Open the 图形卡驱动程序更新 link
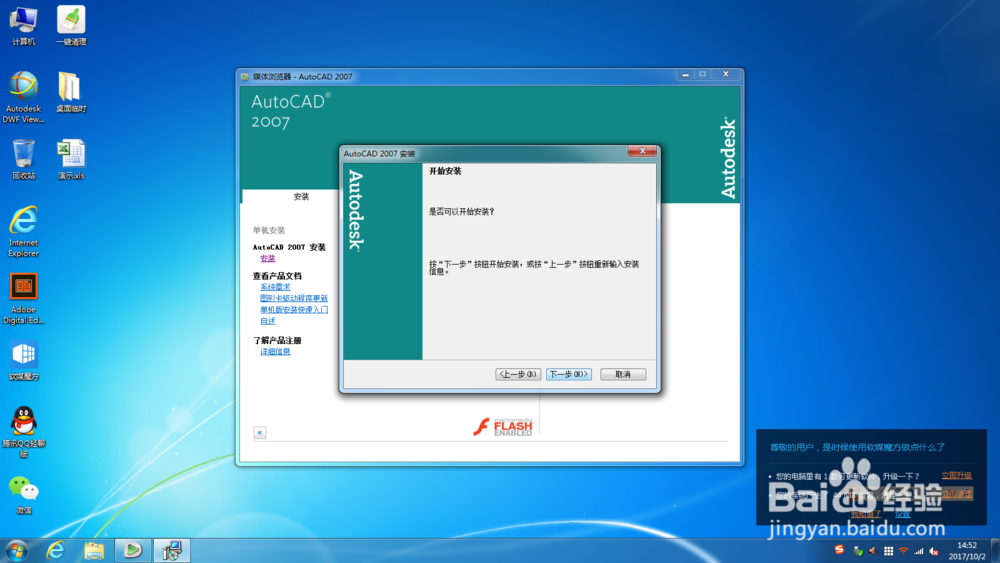1000x563 pixels. pyautogui.click(x=294, y=298)
